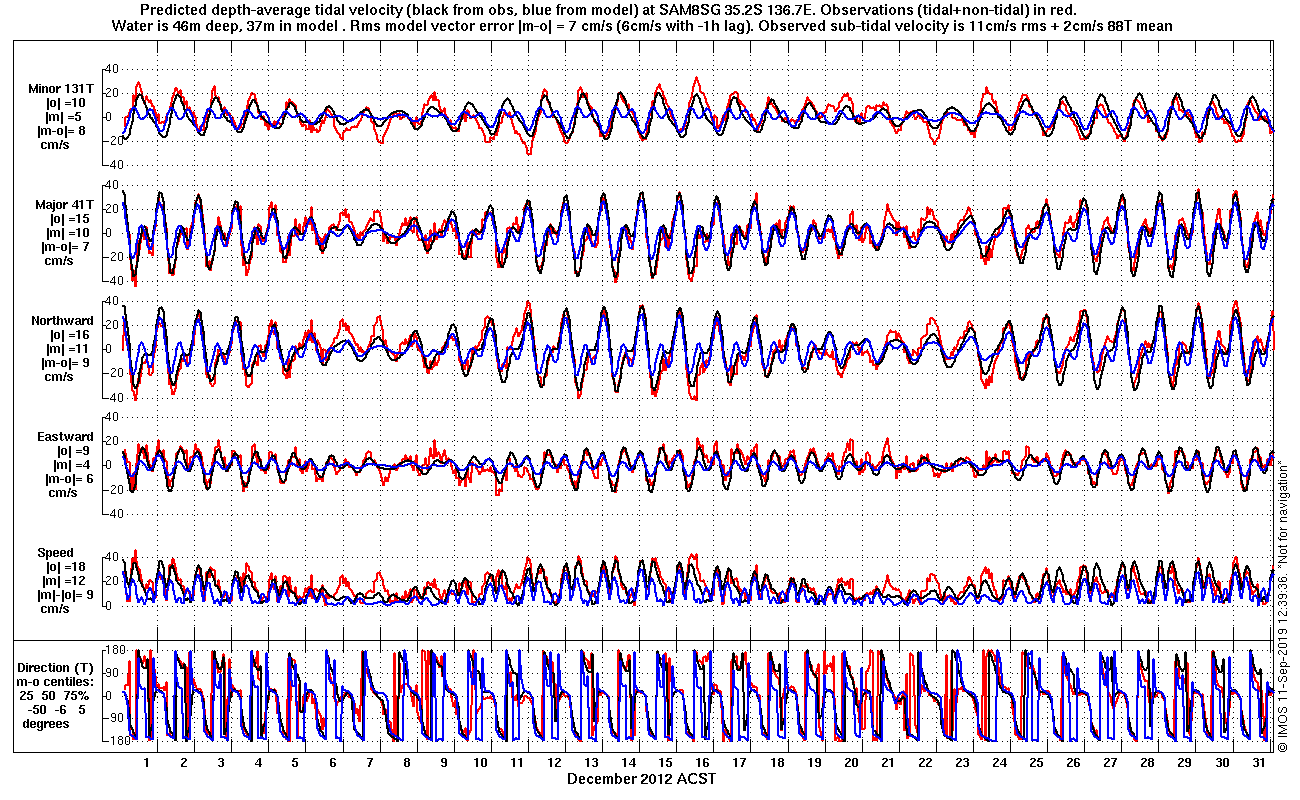Image resolution: width=1300 pixels, height=800 pixels.
Task: Select the 'Eastward' panel label
Action: [x=65, y=437]
